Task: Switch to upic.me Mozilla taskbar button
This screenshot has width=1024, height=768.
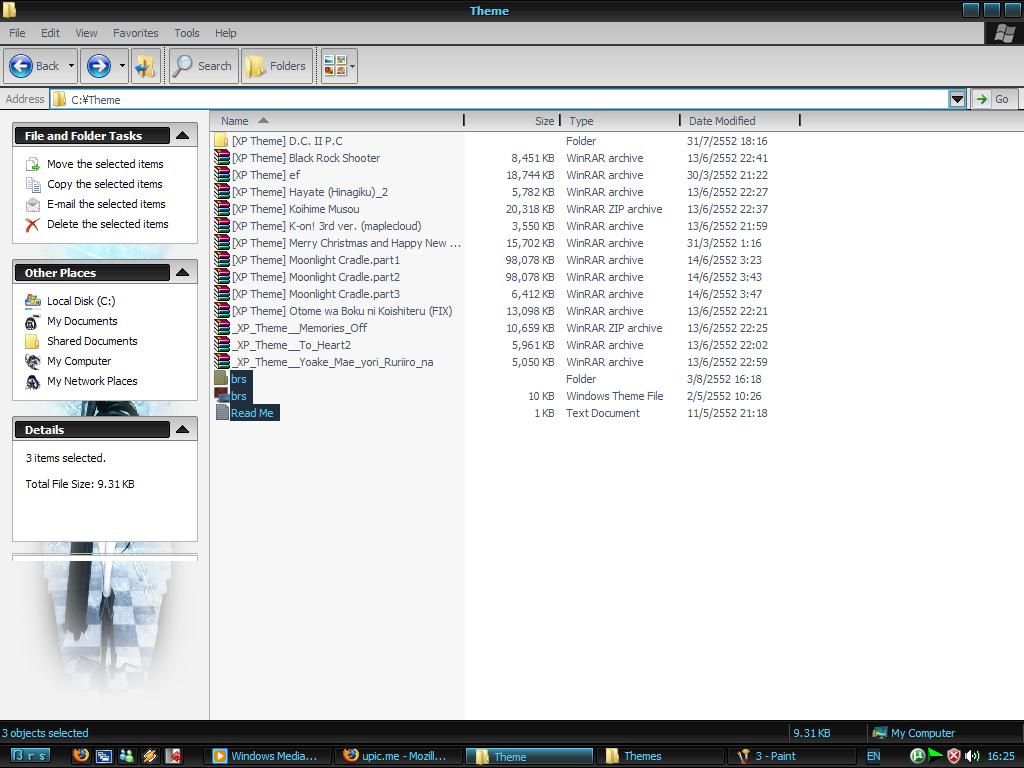Action: (397, 756)
